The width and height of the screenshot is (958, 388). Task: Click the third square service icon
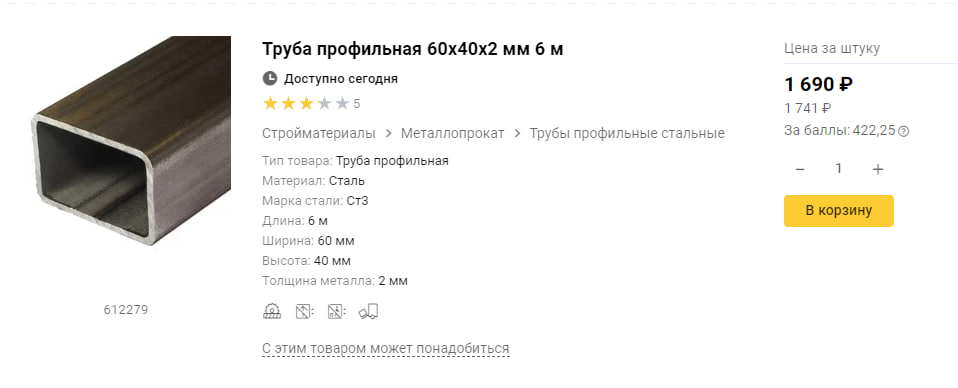pos(335,312)
